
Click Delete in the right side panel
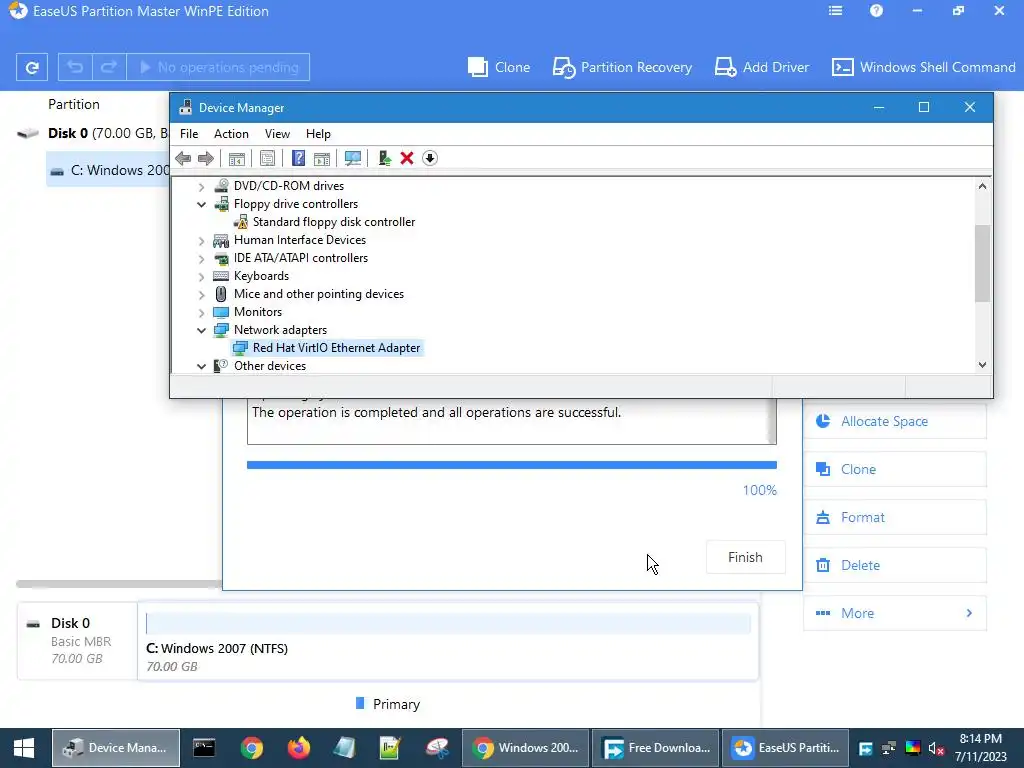tap(895, 565)
